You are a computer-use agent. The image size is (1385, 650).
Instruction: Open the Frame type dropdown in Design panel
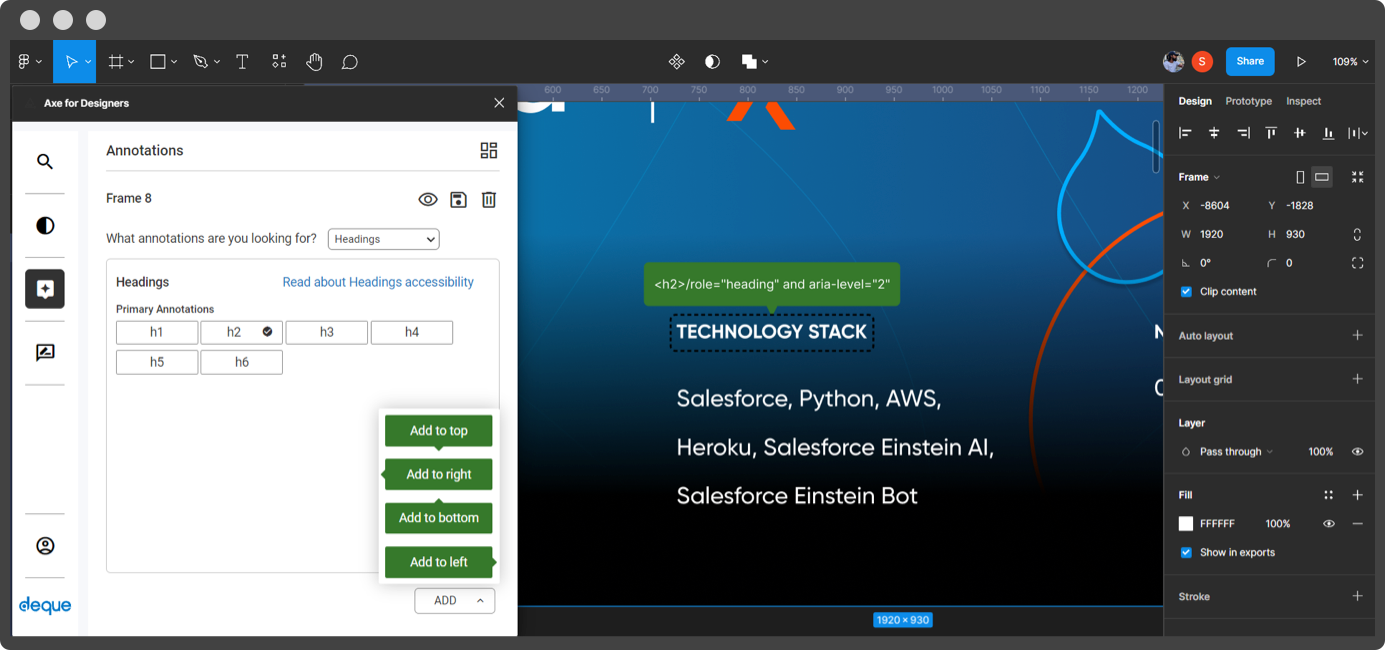click(x=1200, y=177)
